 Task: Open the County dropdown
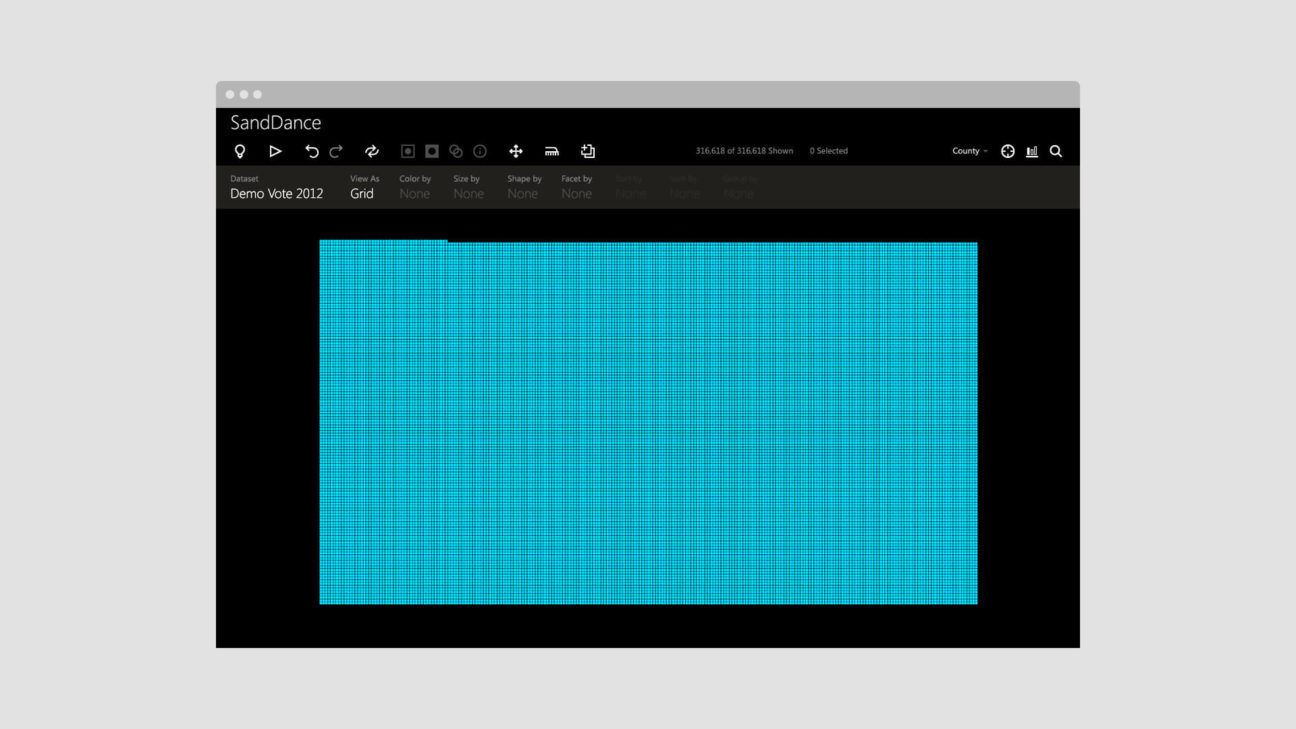click(x=966, y=150)
